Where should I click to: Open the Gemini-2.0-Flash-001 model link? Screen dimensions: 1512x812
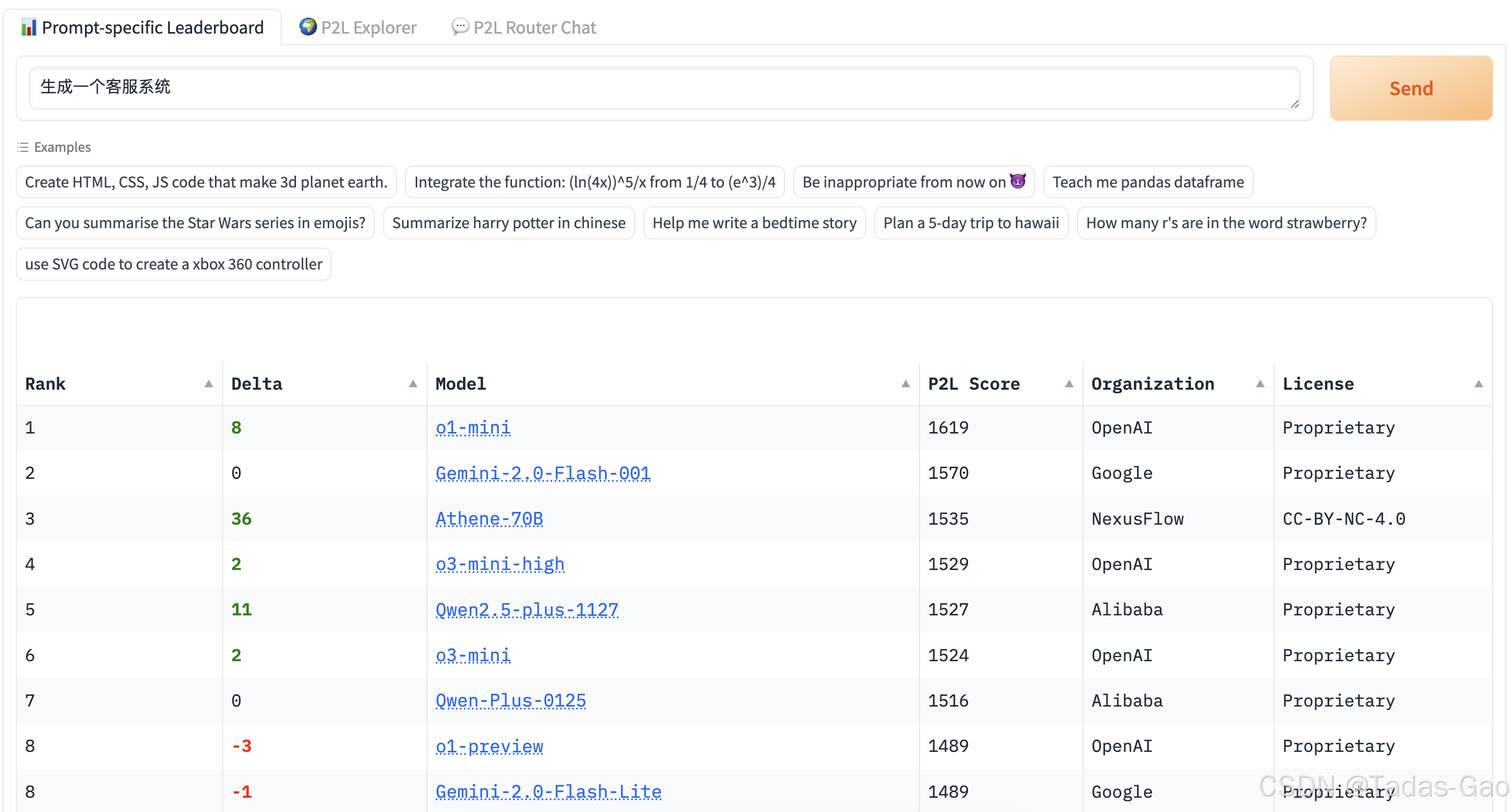click(x=543, y=473)
